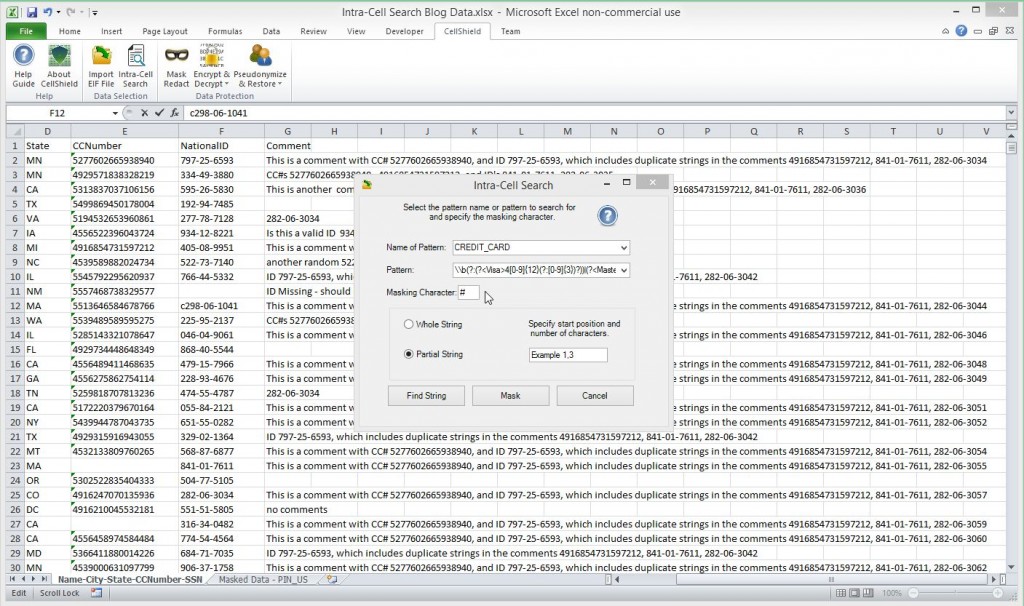
Task: Click the Example 1,3 position field
Action: [568, 355]
